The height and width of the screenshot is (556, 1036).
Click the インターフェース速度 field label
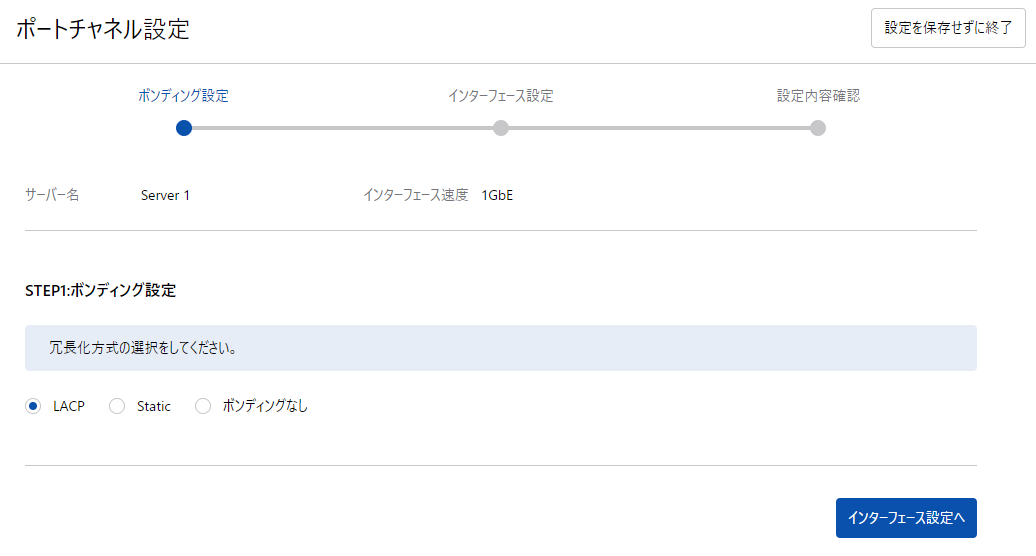[x=415, y=195]
